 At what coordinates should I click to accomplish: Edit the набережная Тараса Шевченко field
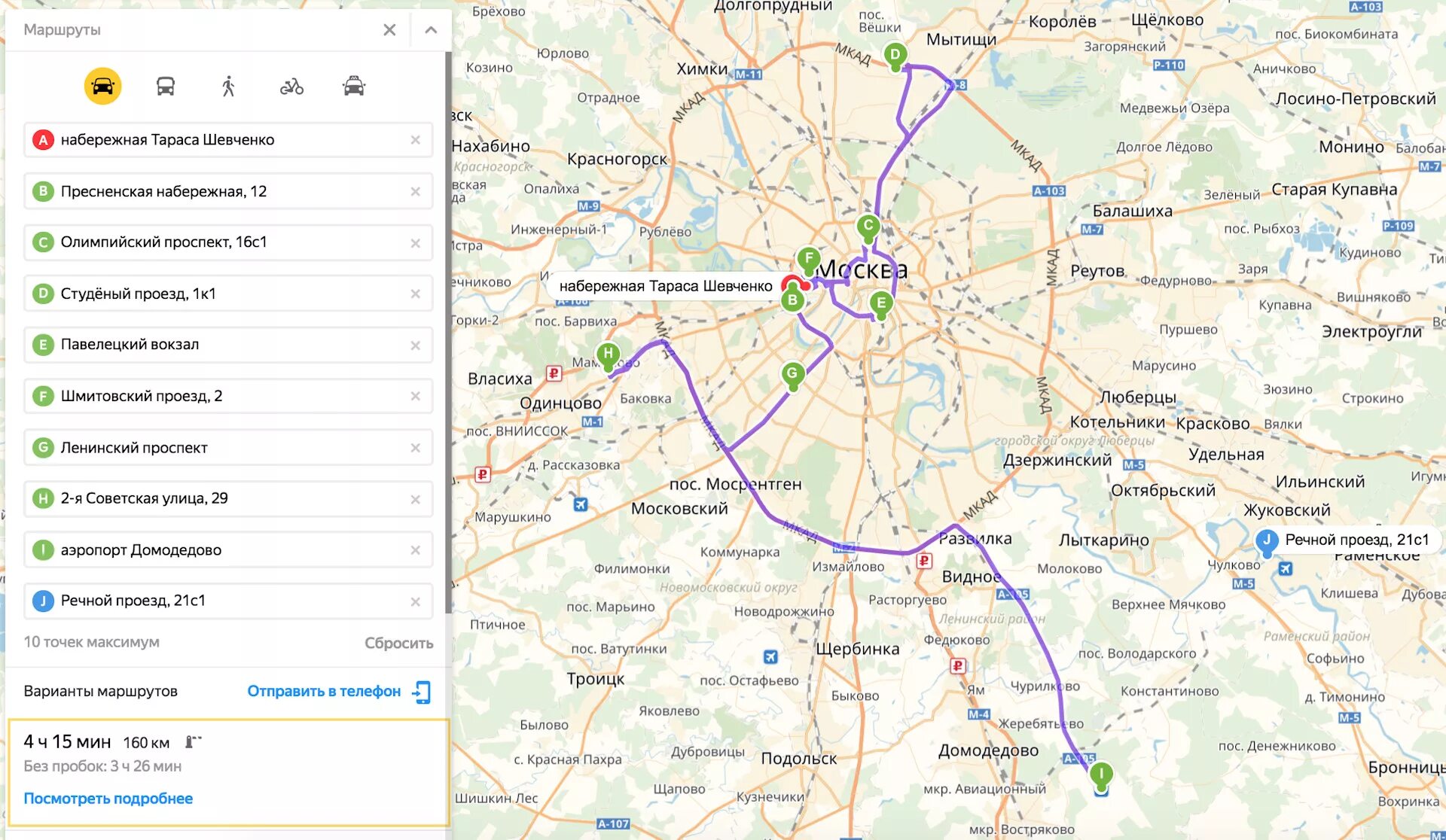click(x=226, y=140)
